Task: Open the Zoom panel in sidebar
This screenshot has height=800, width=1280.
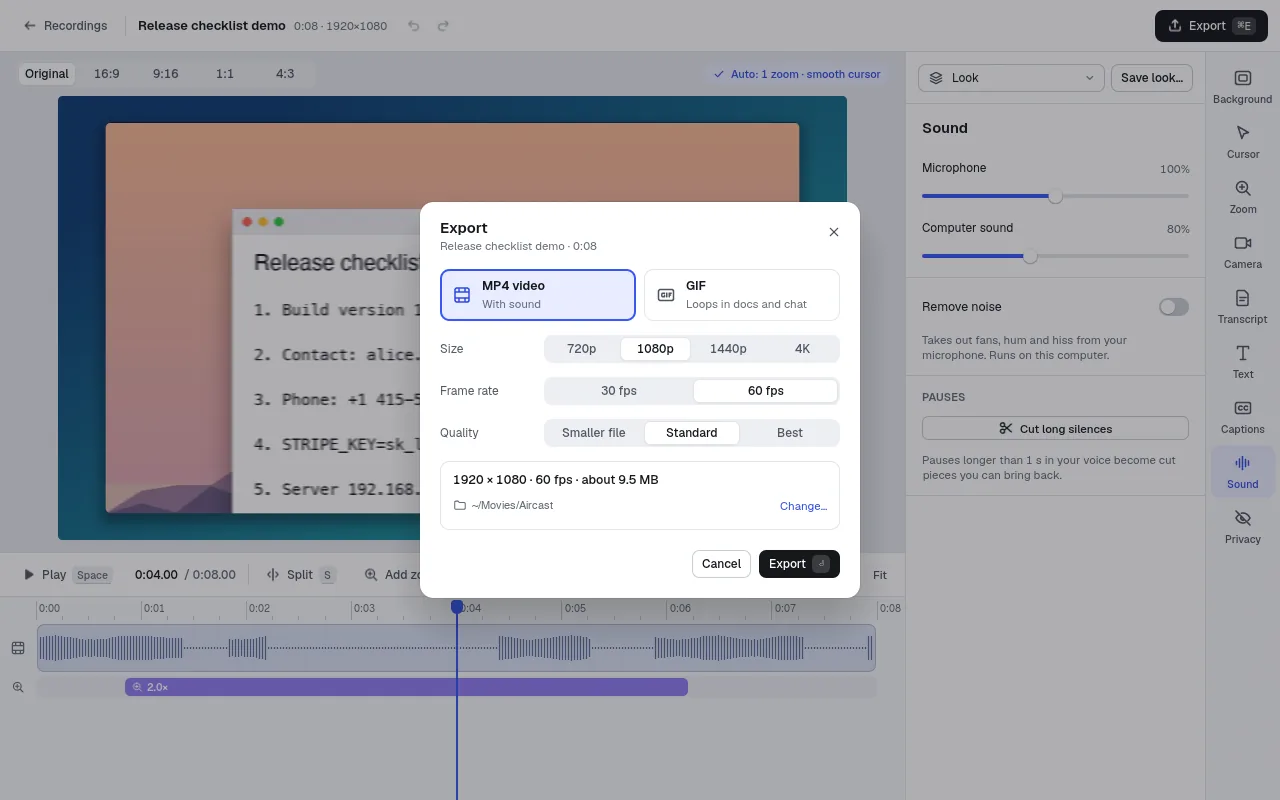Action: tap(1242, 198)
